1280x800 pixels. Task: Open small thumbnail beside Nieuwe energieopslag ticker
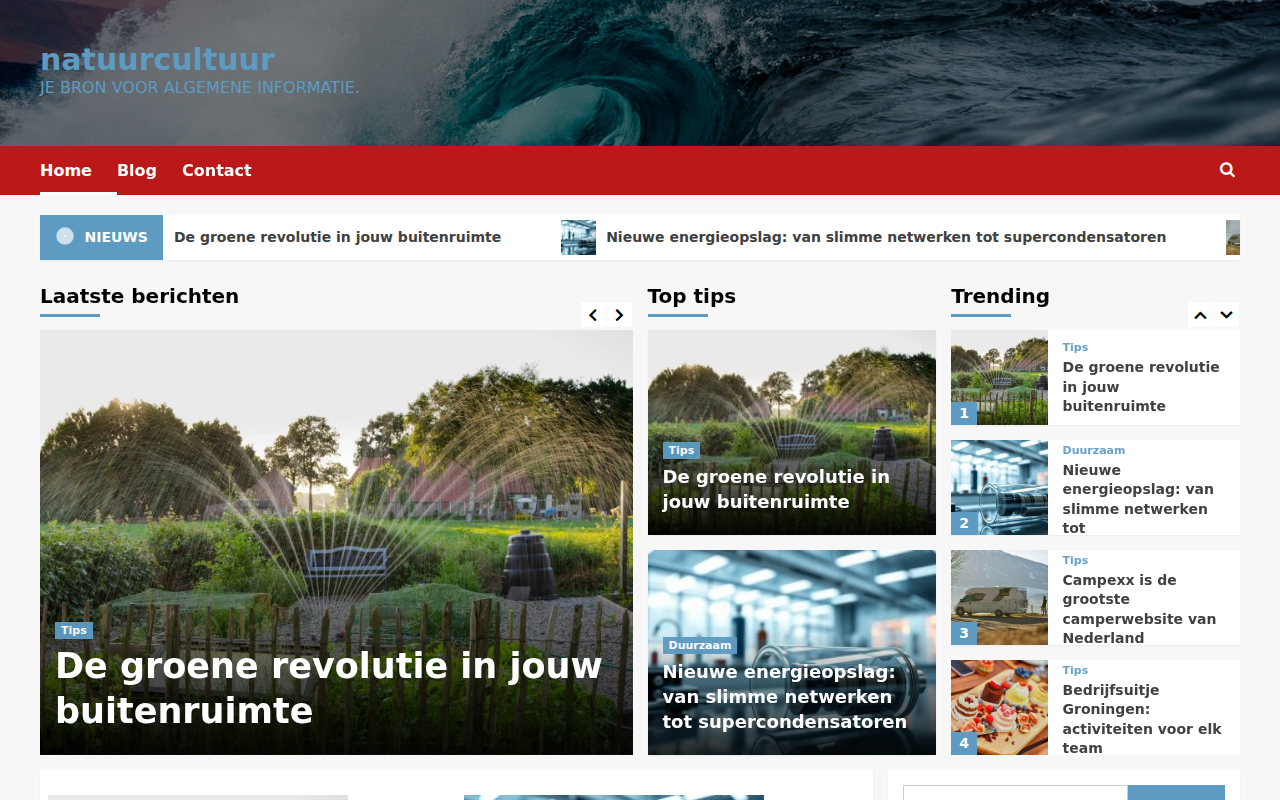tap(578, 237)
